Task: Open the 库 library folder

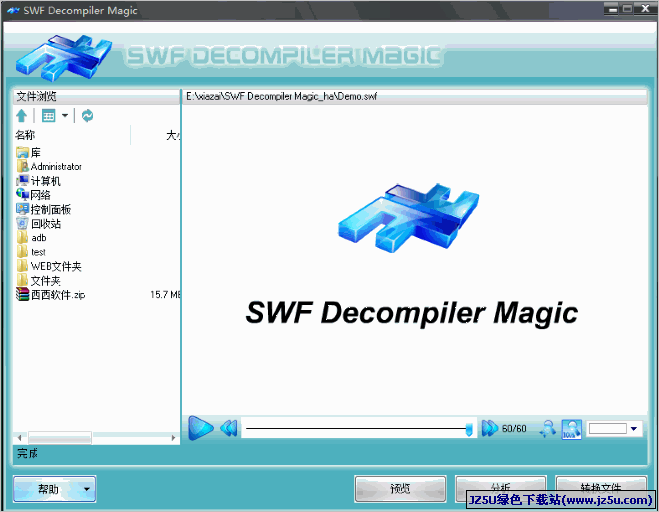Action: (28, 153)
